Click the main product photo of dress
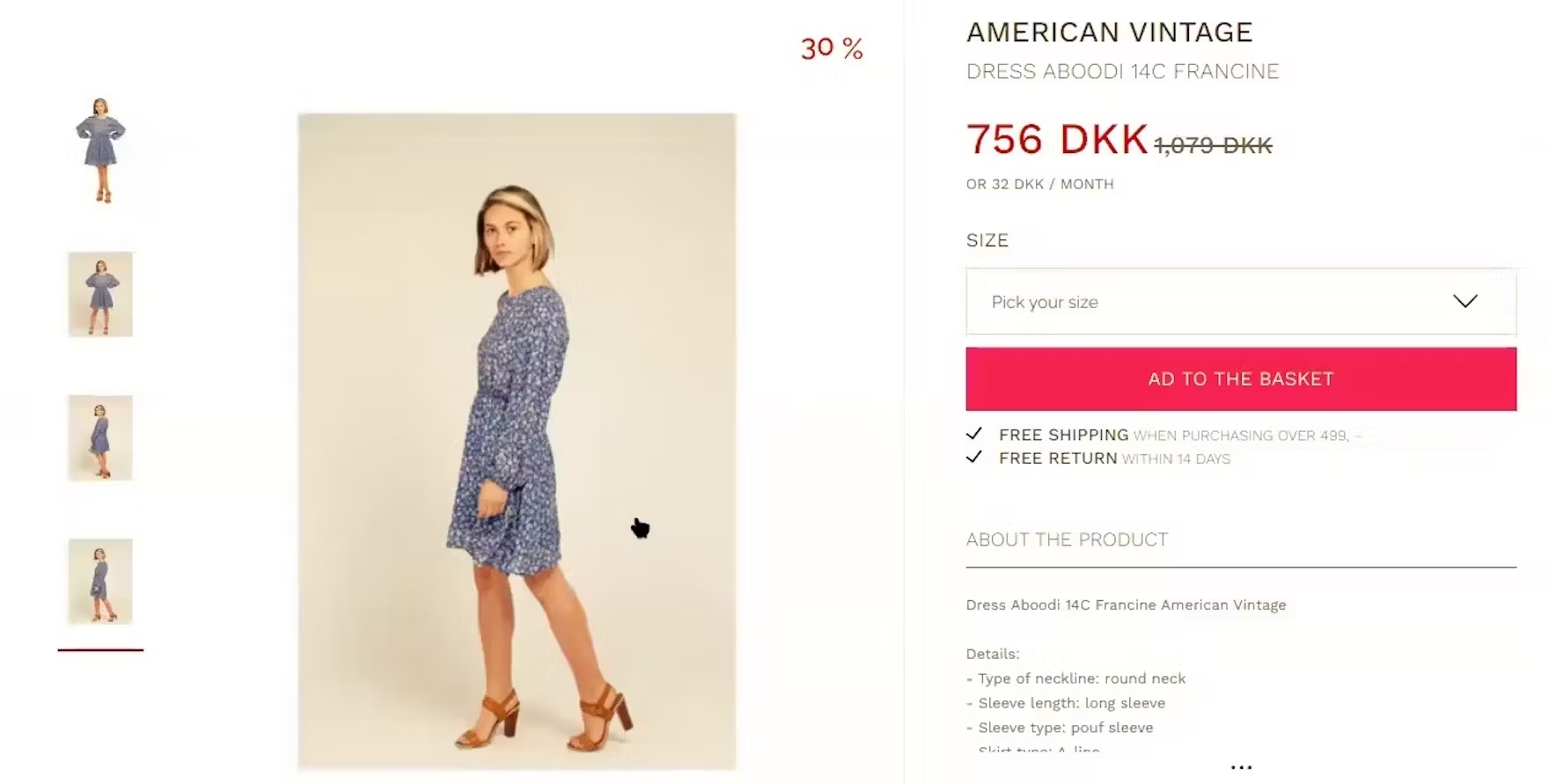The width and height of the screenshot is (1549, 784). coord(517,442)
